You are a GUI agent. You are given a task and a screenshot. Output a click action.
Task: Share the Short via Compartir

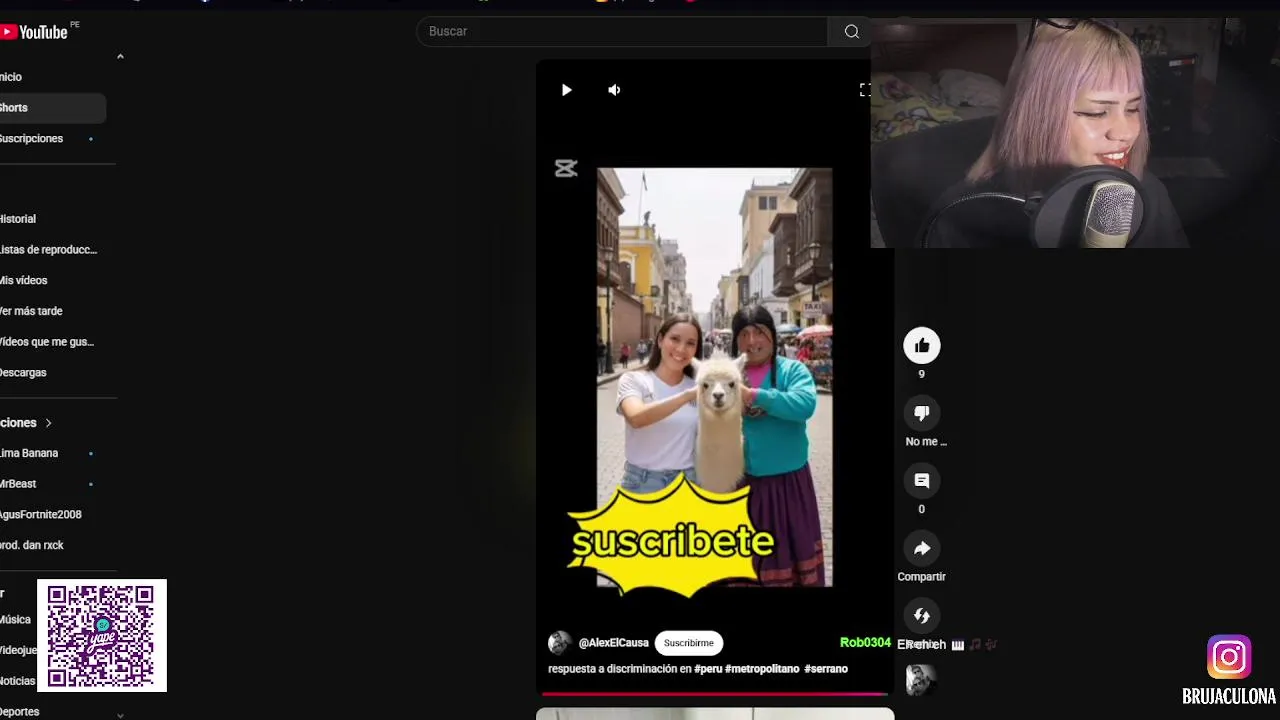922,548
